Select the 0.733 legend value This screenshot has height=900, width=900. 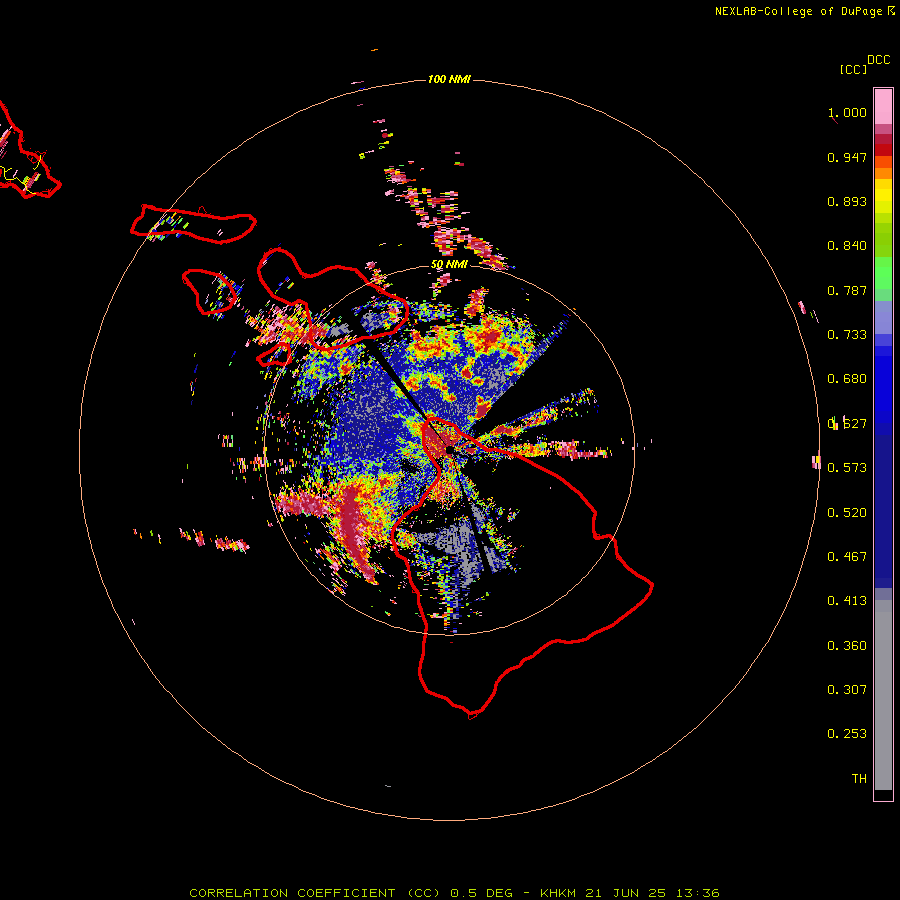(x=847, y=335)
